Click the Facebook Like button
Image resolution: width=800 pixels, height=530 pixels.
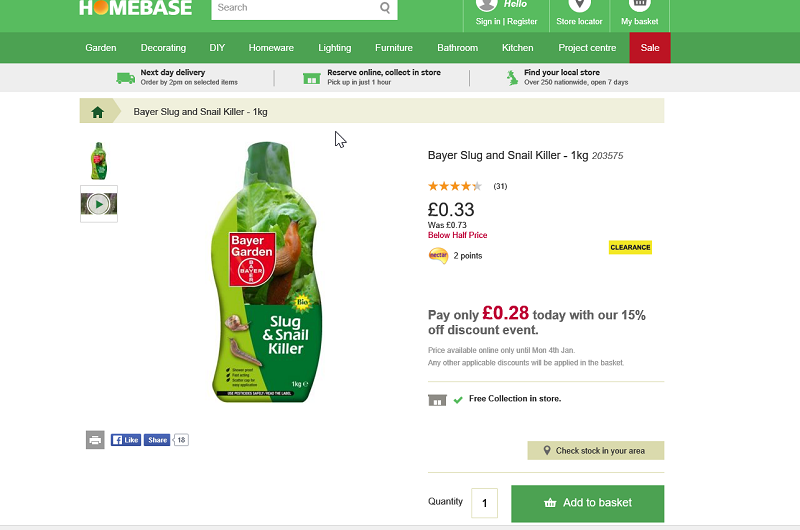coord(125,439)
